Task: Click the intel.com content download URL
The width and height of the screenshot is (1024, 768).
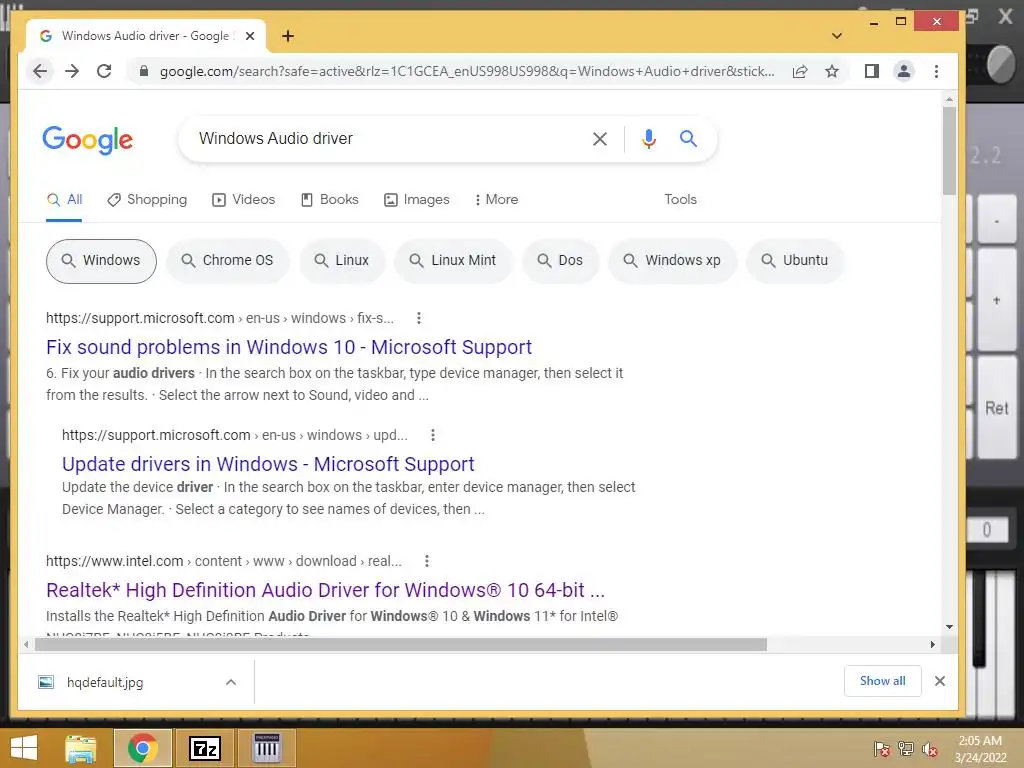Action: [x=223, y=562]
